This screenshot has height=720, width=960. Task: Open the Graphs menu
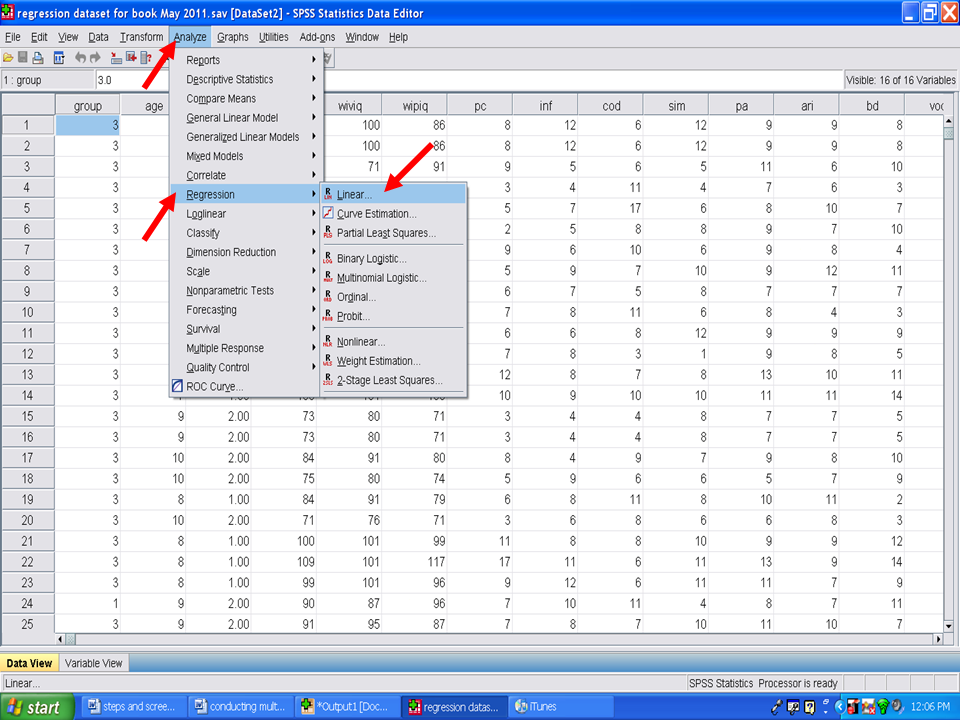(x=232, y=37)
